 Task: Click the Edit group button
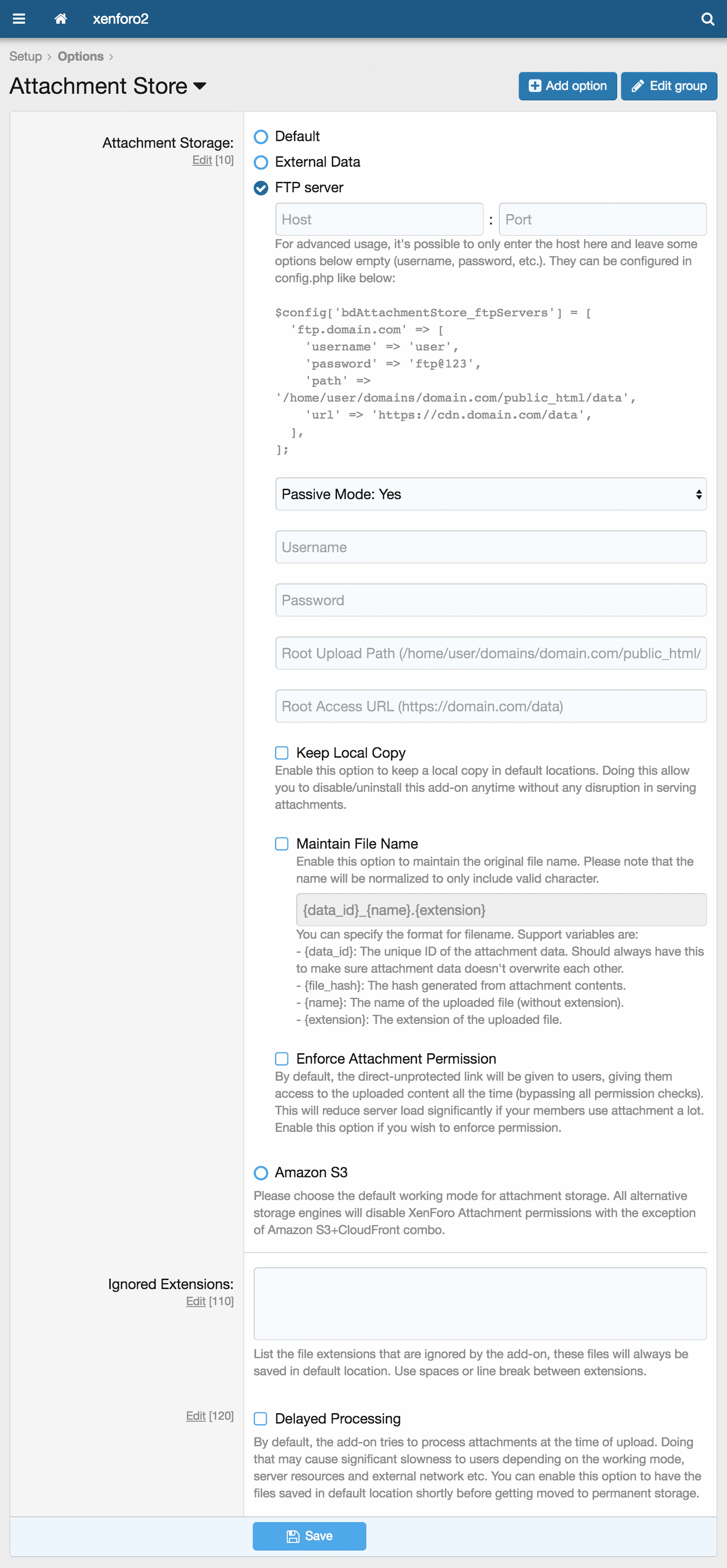point(668,86)
